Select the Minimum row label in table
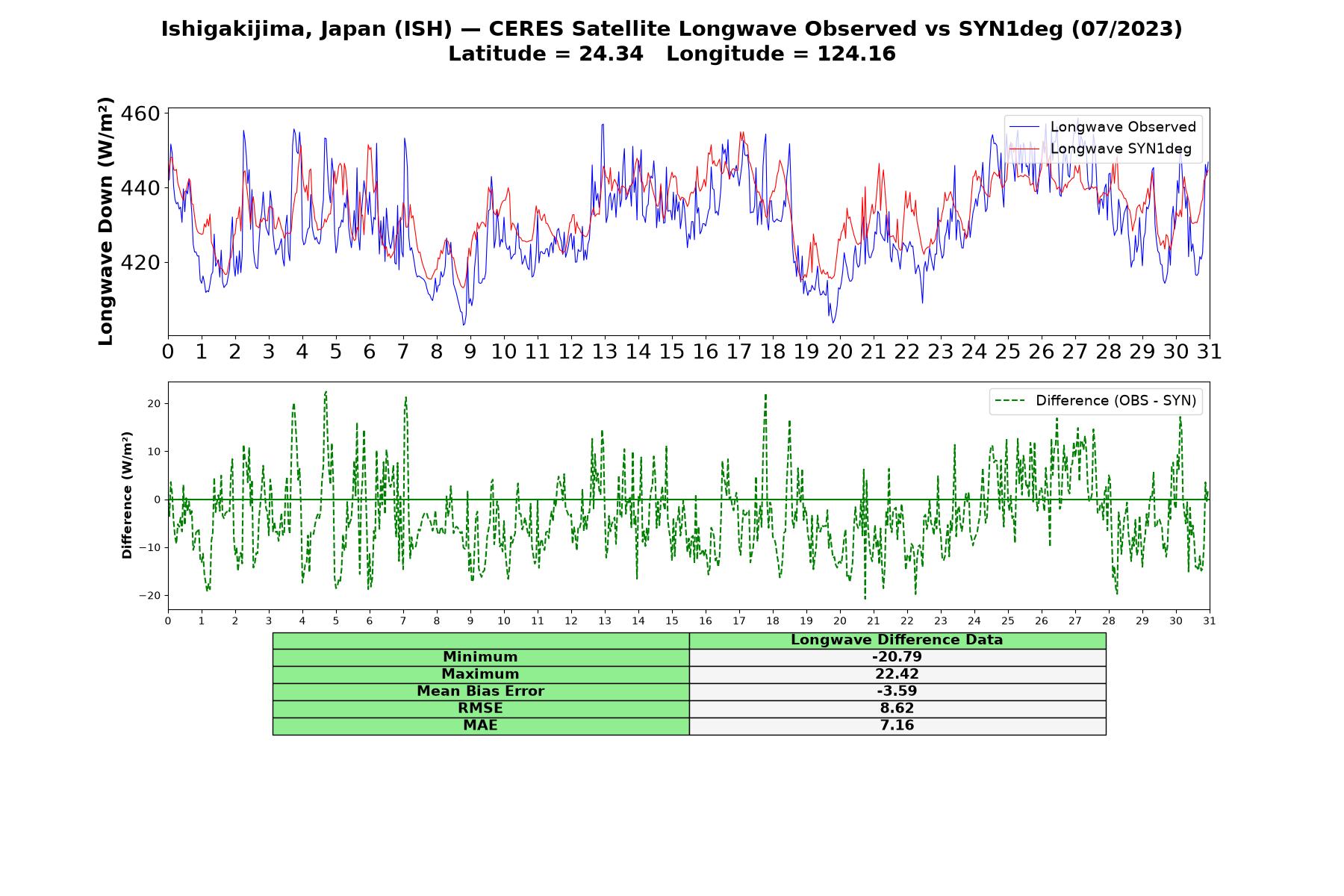 click(481, 657)
